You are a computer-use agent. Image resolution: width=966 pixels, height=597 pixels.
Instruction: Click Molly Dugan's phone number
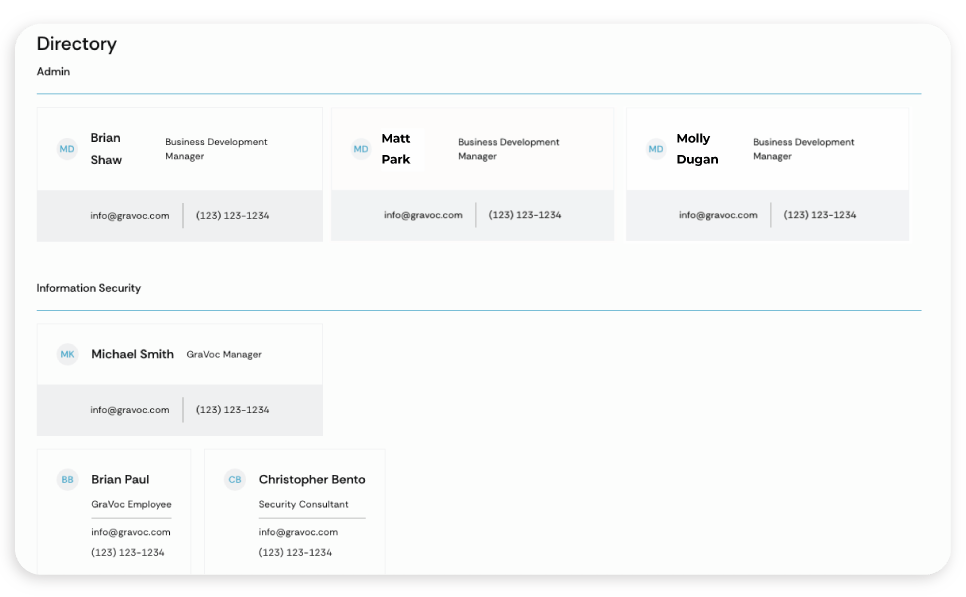[x=820, y=214]
